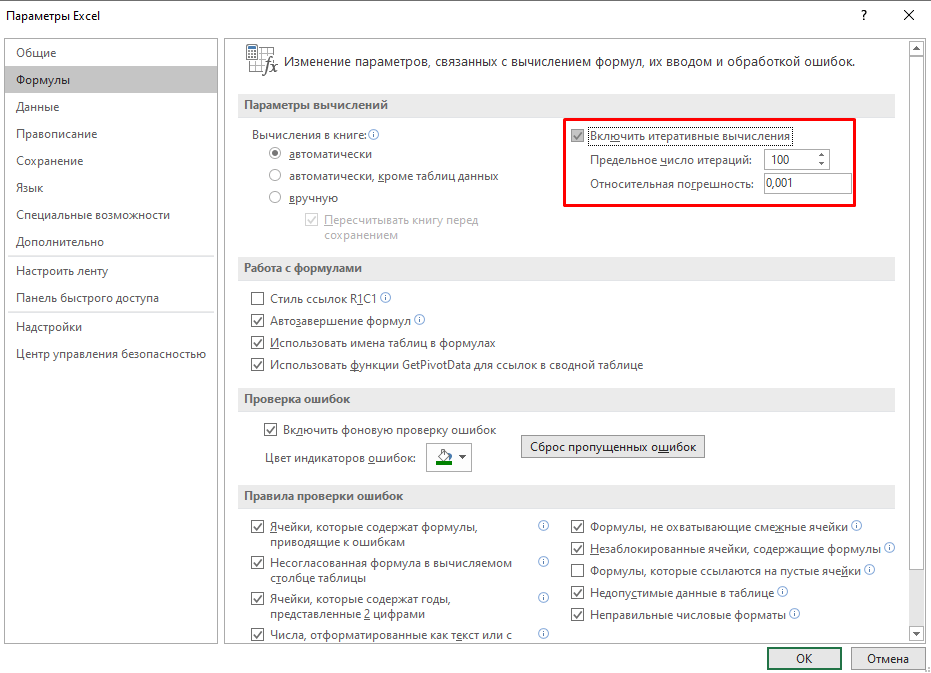Toggle Использовать имена таблиц в формулах
Image resolution: width=931 pixels, height=673 pixels.
click(258, 343)
